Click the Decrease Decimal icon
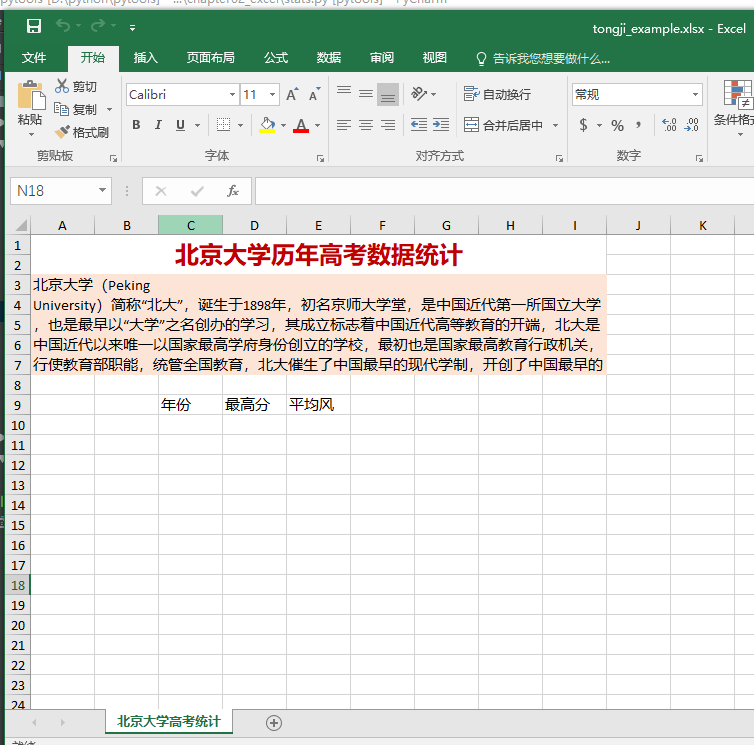Viewport: 754px width, 745px height. (x=691, y=125)
